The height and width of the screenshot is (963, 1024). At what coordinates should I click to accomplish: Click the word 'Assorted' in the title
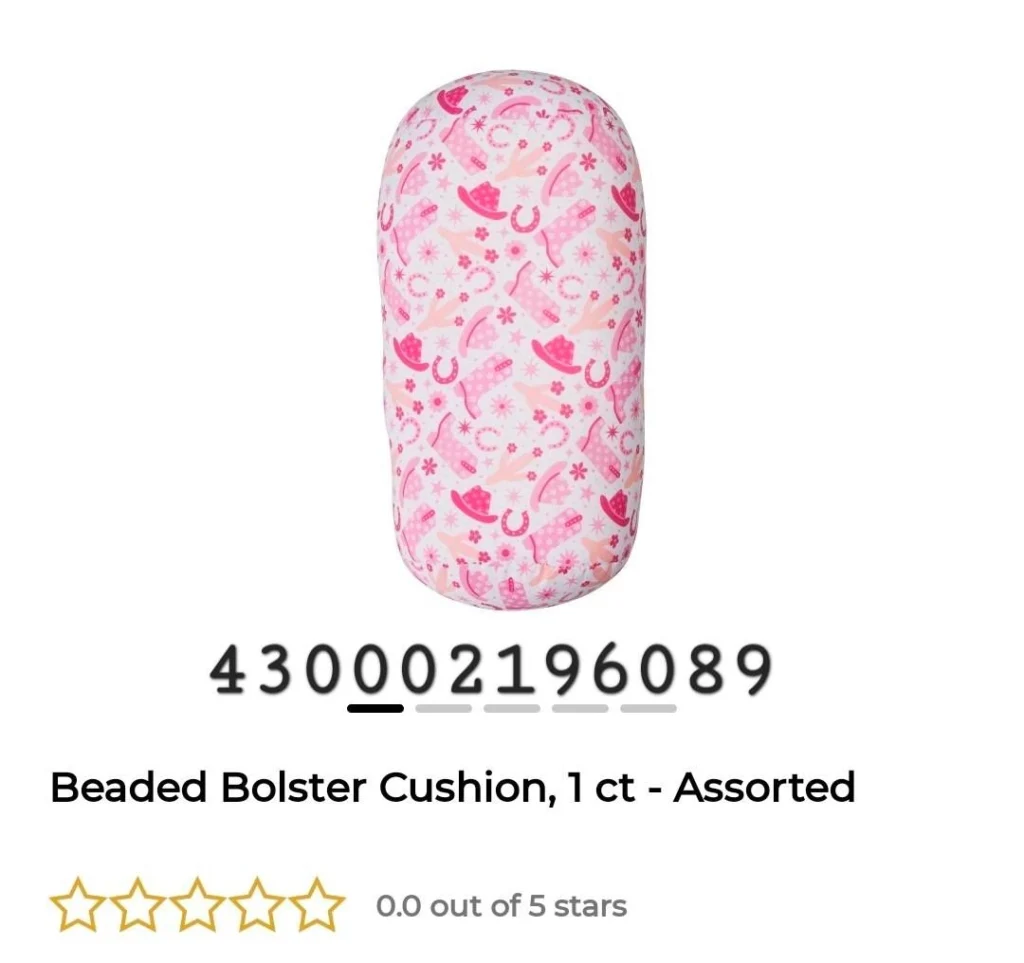tap(764, 787)
